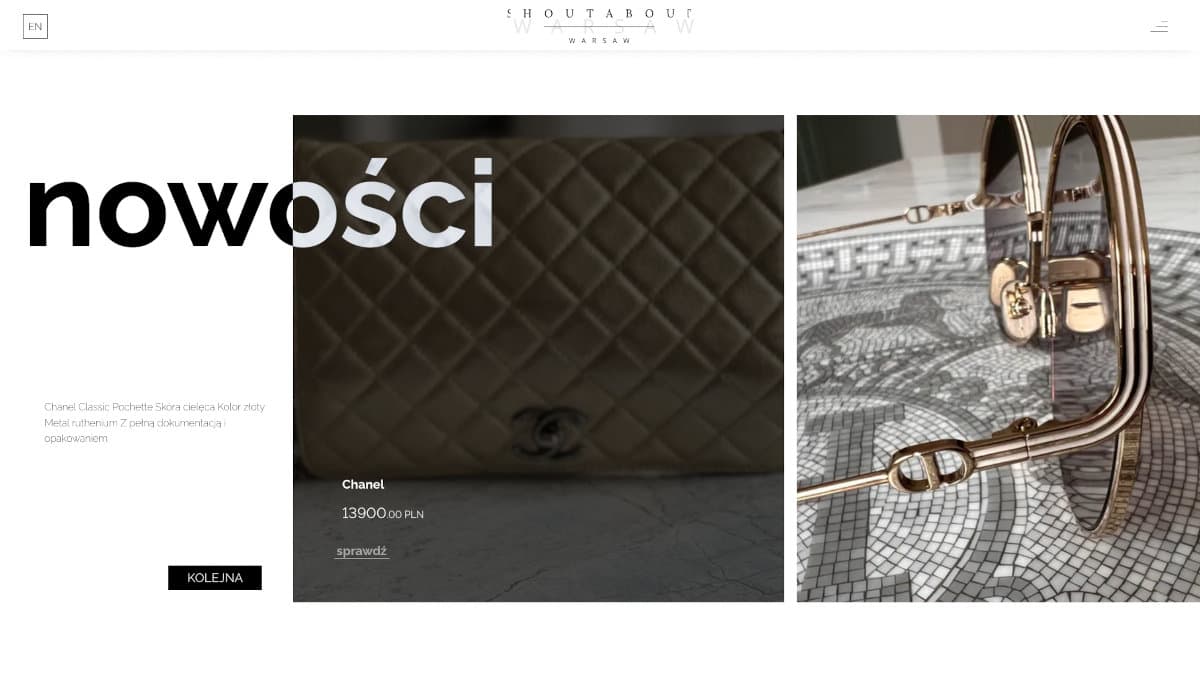Click the WARSAW text under the logo

pyautogui.click(x=600, y=41)
